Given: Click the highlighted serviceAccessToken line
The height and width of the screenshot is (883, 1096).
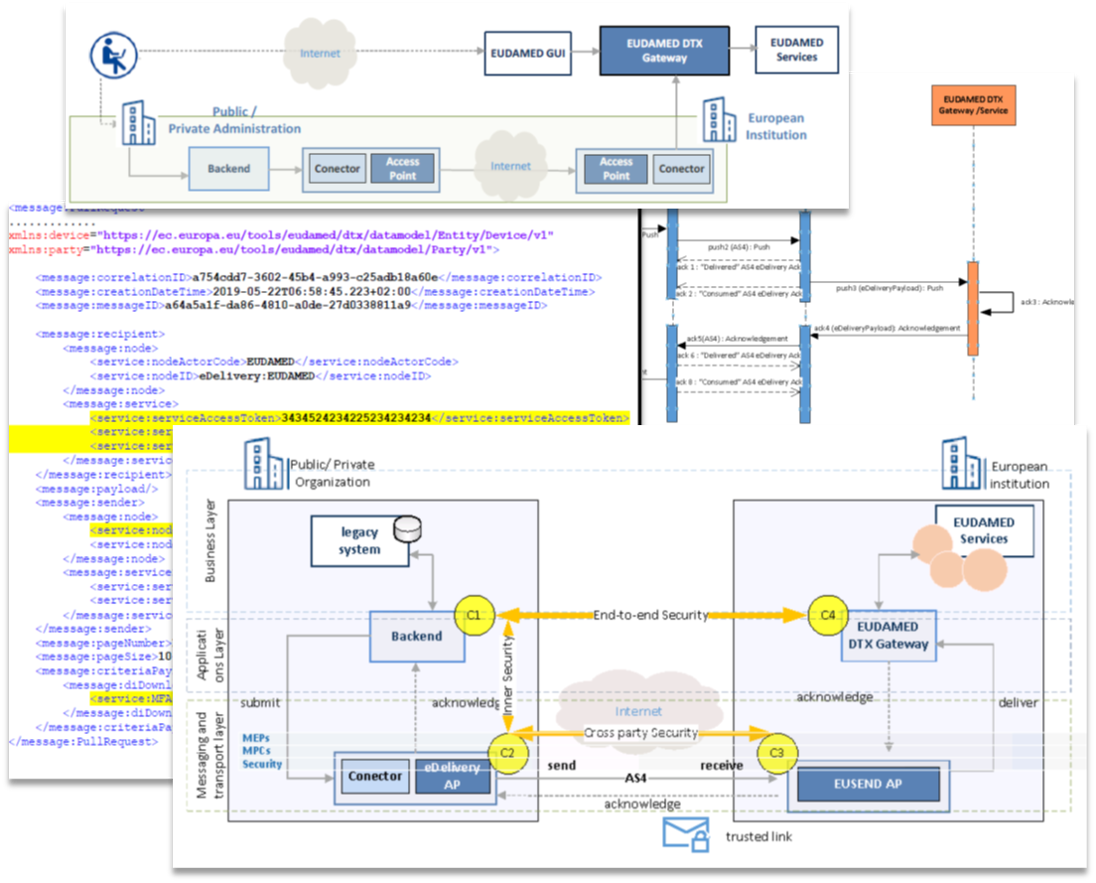Looking at the screenshot, I should pos(359,418).
